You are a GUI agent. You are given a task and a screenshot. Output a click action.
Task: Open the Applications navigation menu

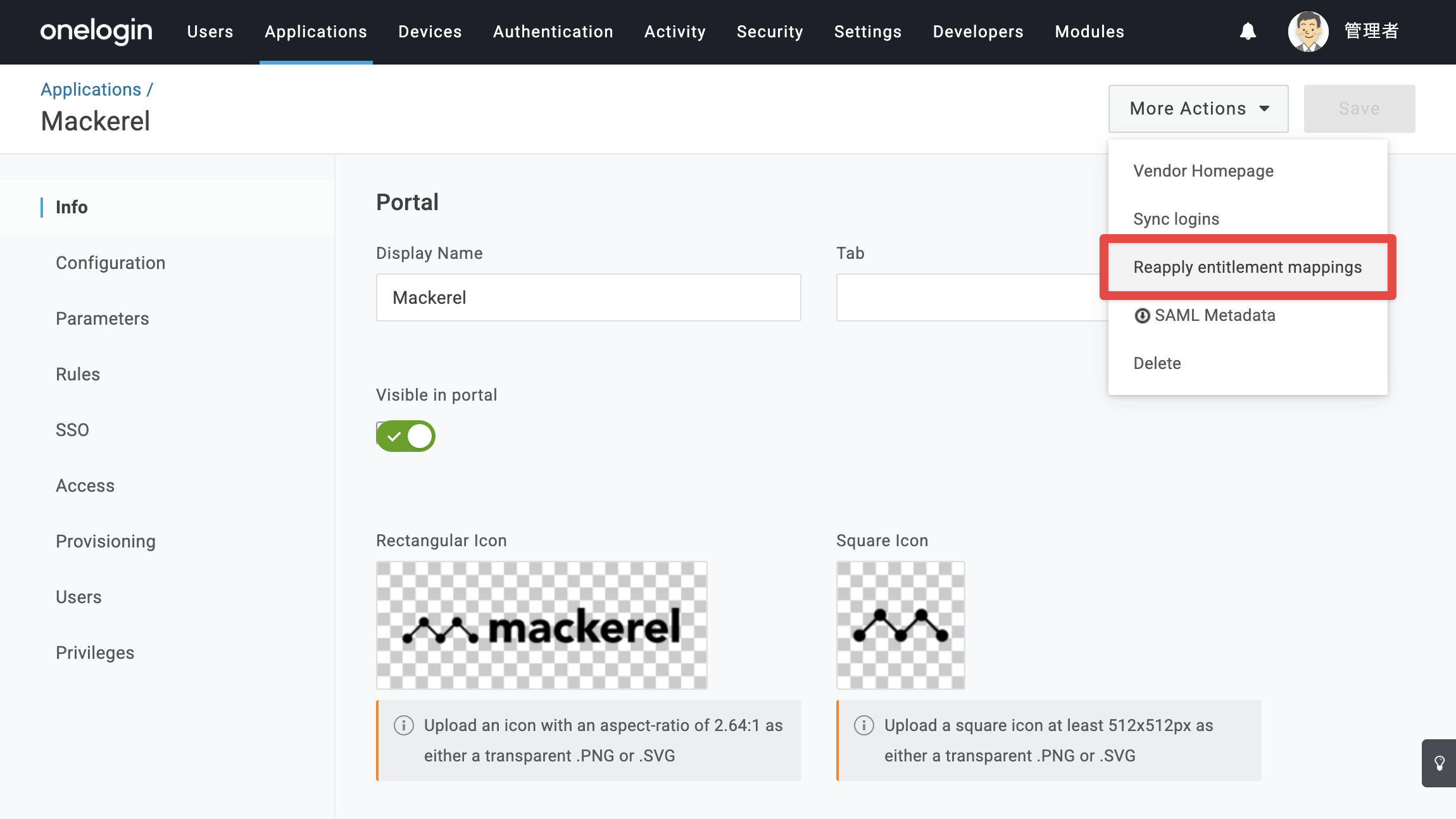point(316,32)
